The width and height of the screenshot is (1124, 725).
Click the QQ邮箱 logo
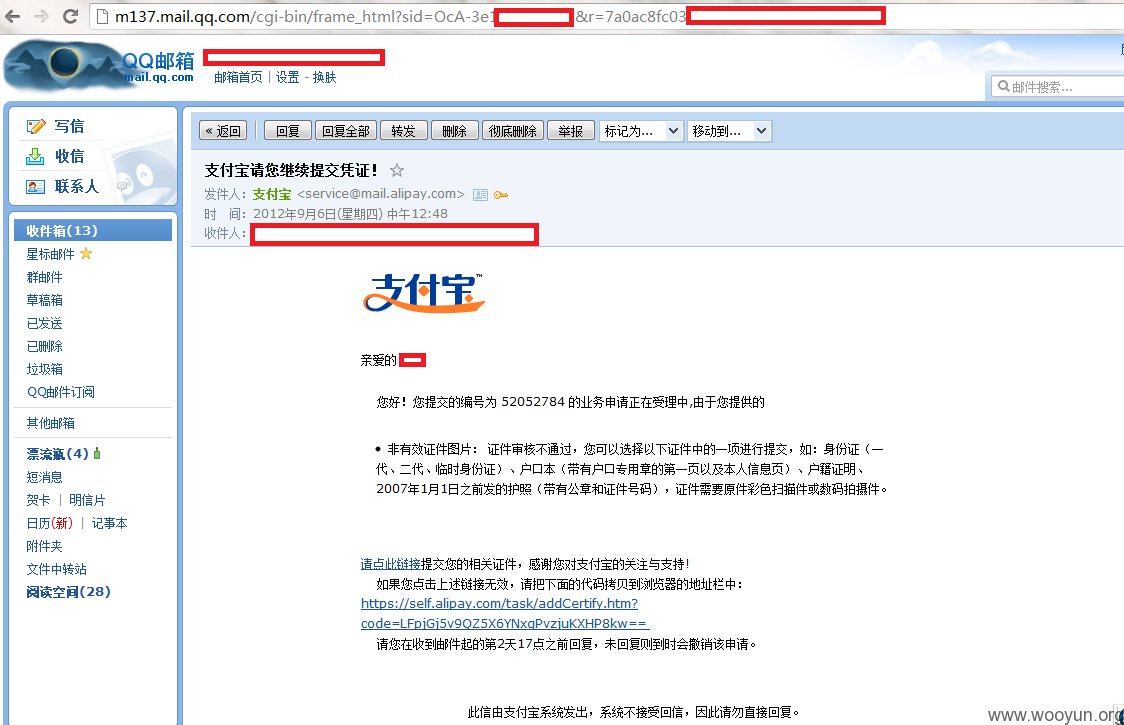pos(100,65)
